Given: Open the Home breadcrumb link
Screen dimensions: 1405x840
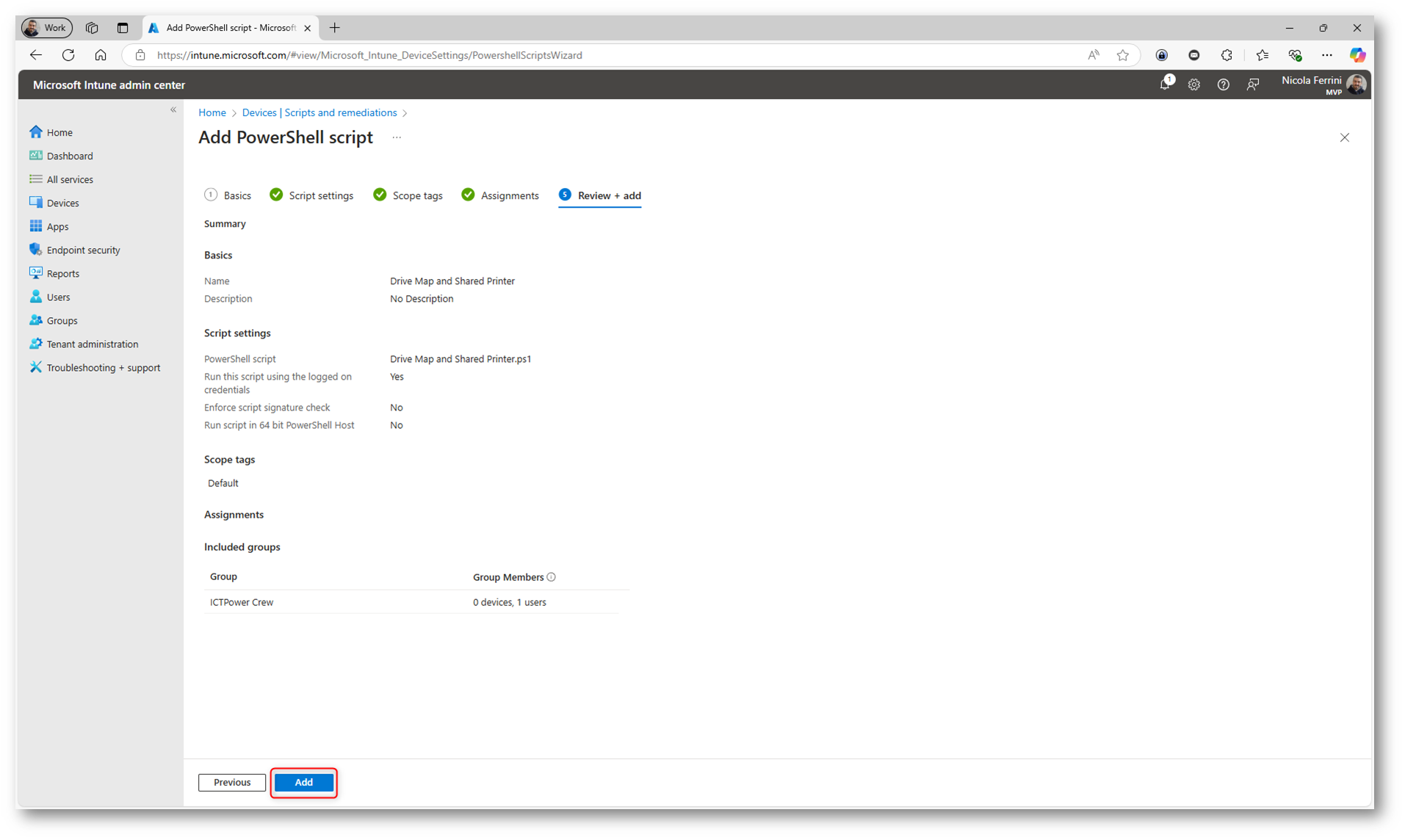Looking at the screenshot, I should click(x=212, y=112).
